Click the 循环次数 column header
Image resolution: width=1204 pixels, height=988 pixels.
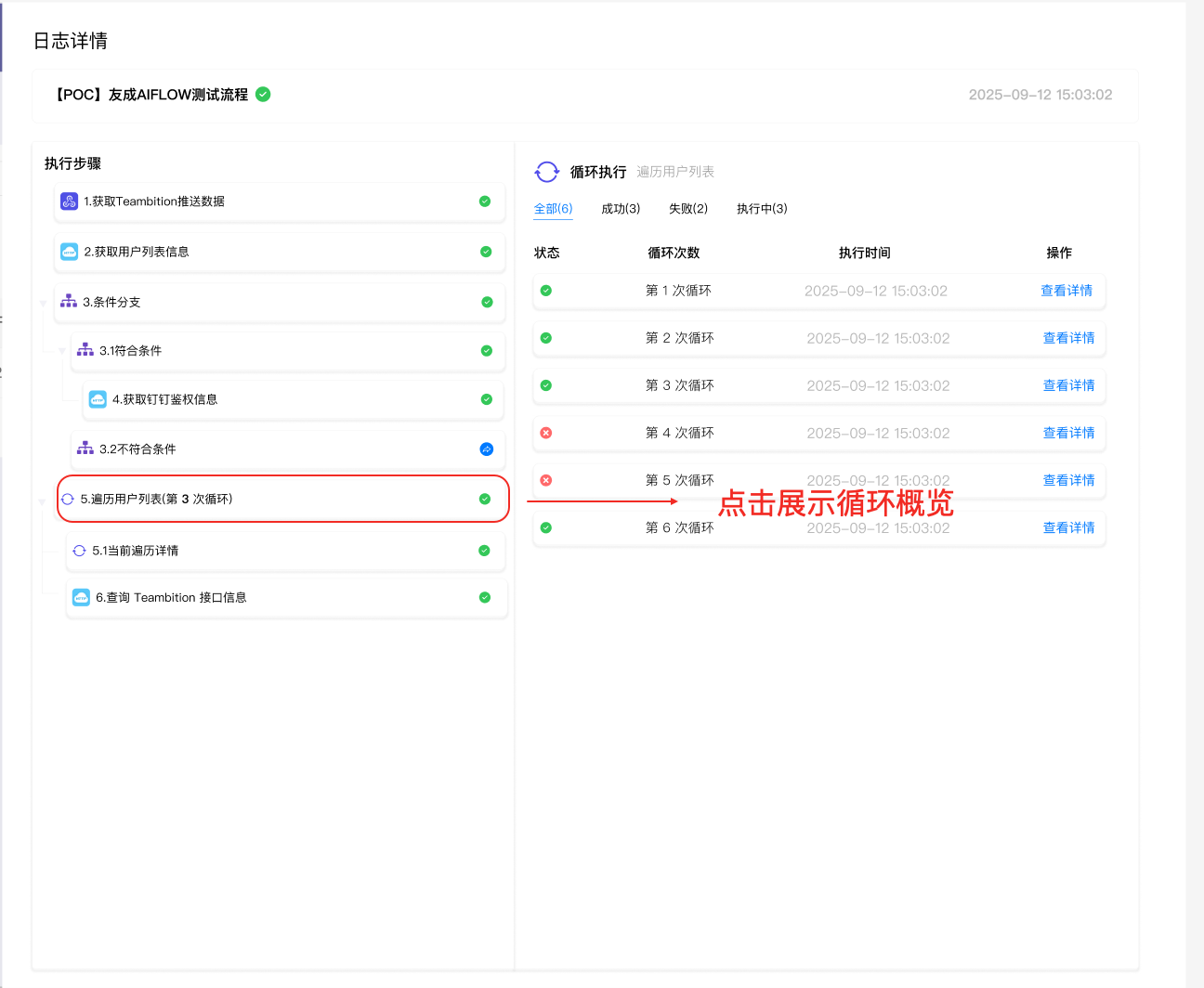[x=674, y=253]
